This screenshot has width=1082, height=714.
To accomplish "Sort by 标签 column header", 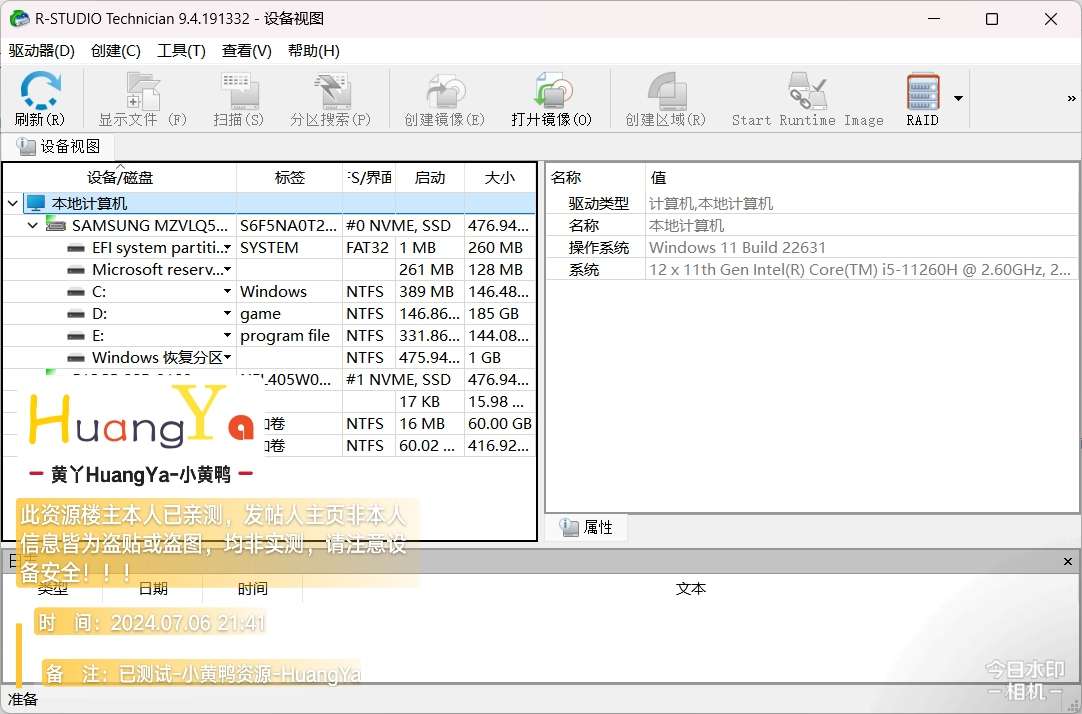I will [290, 178].
